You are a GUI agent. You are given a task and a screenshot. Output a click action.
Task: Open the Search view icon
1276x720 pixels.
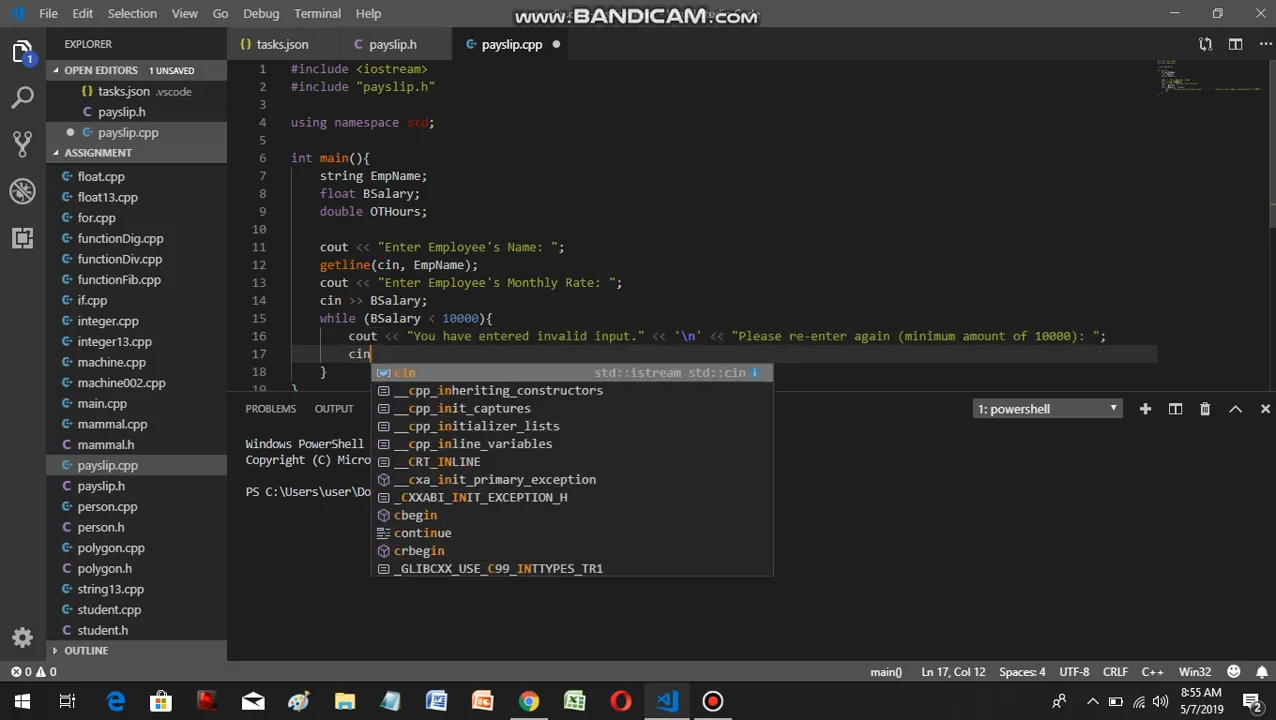click(23, 97)
